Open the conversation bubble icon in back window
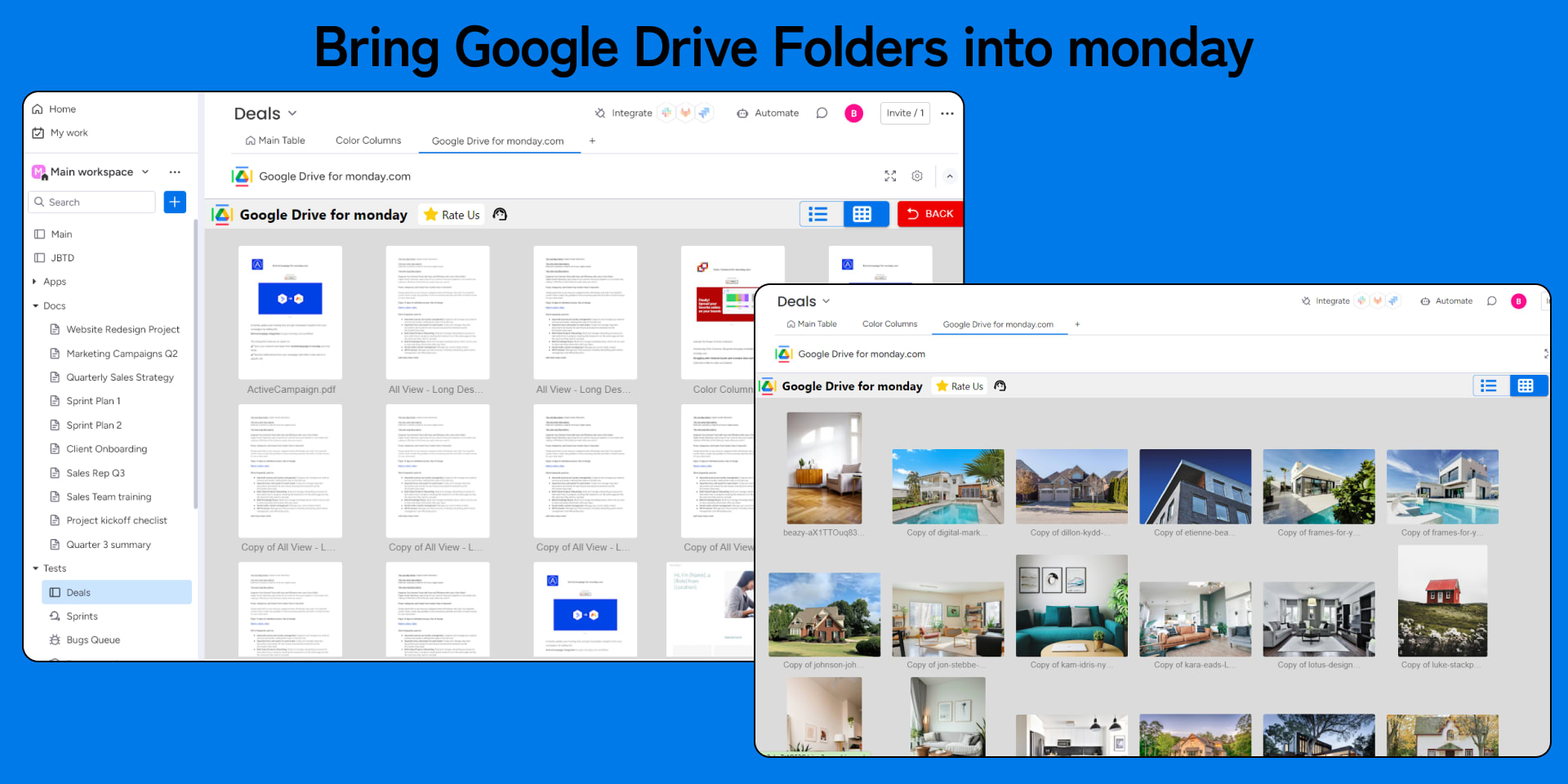The width and height of the screenshot is (1568, 784). pos(822,113)
